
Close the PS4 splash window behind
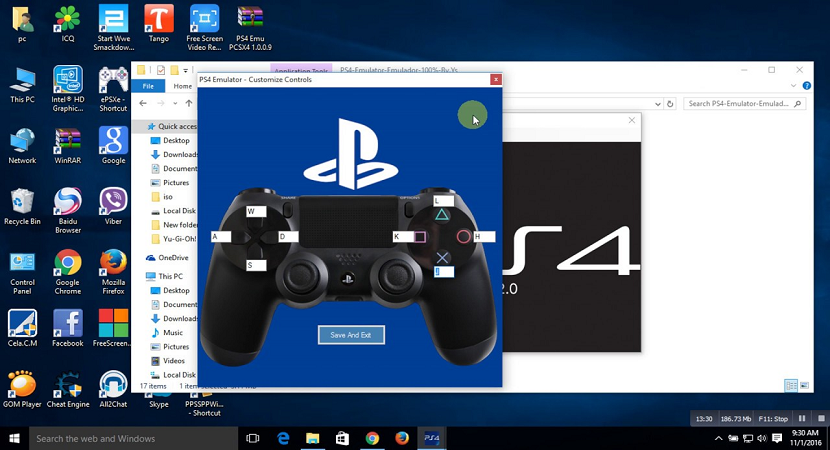[x=631, y=120]
